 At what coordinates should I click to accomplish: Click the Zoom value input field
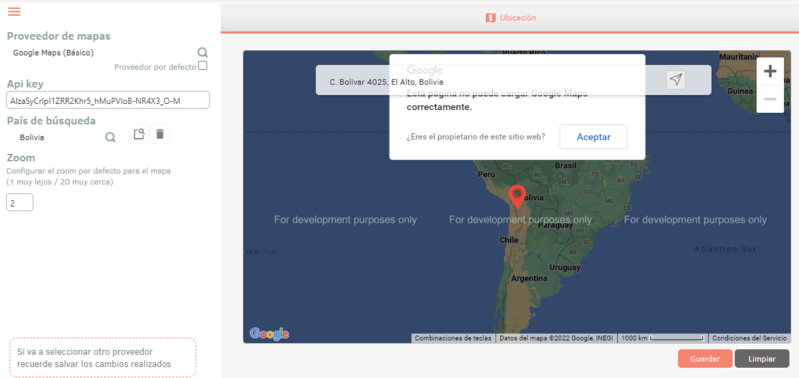point(20,203)
